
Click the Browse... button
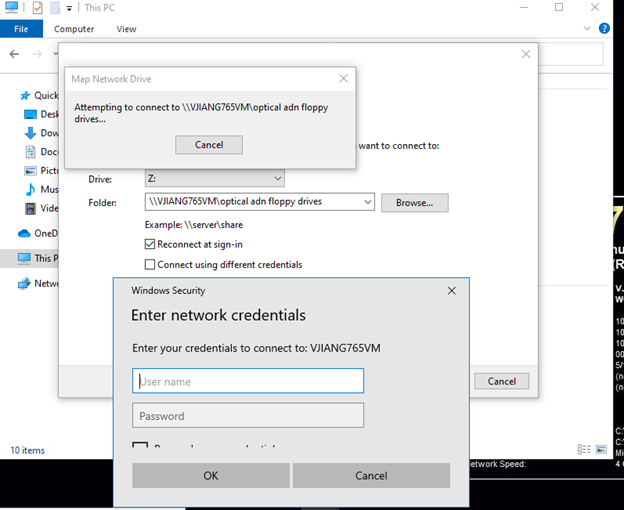click(x=415, y=203)
